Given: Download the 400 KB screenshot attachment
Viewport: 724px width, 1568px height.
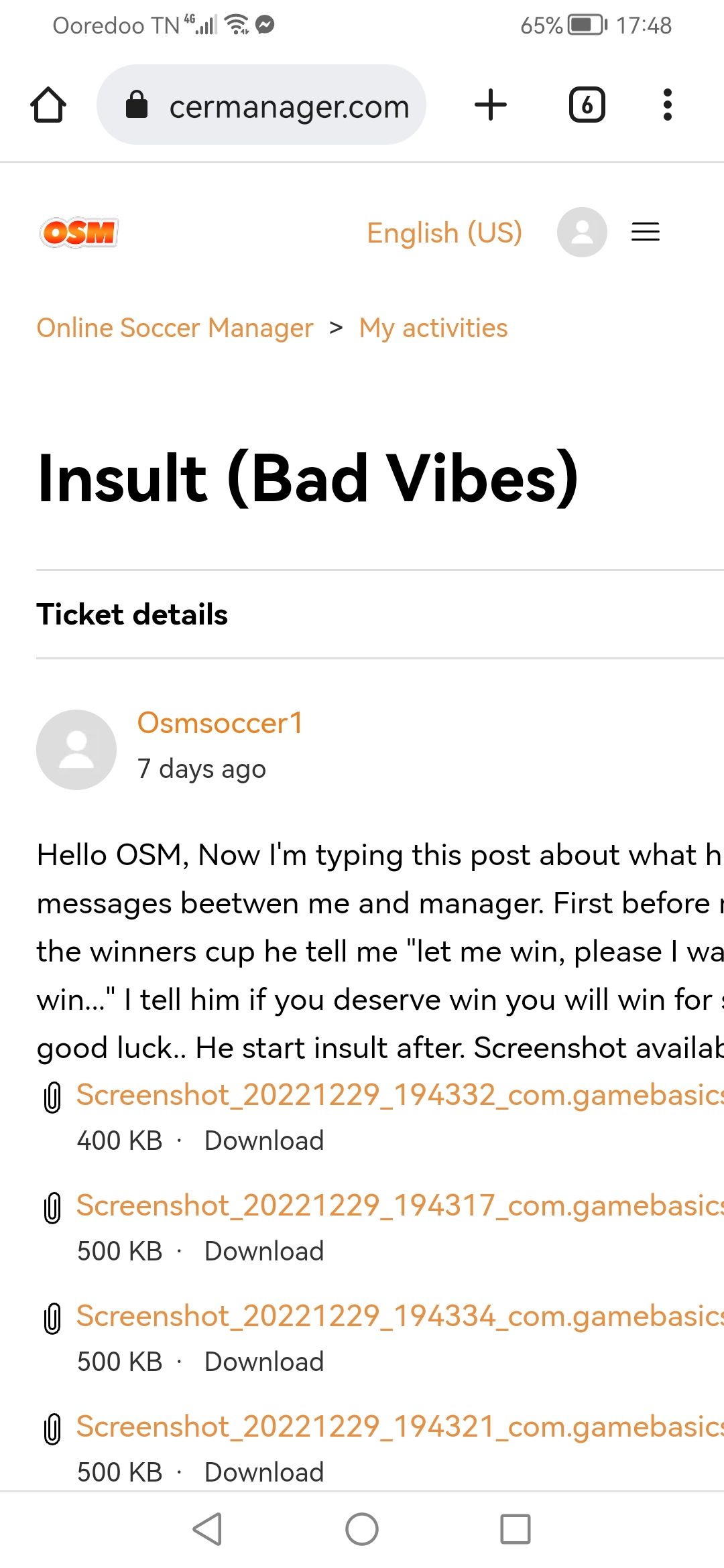Looking at the screenshot, I should click(264, 1140).
